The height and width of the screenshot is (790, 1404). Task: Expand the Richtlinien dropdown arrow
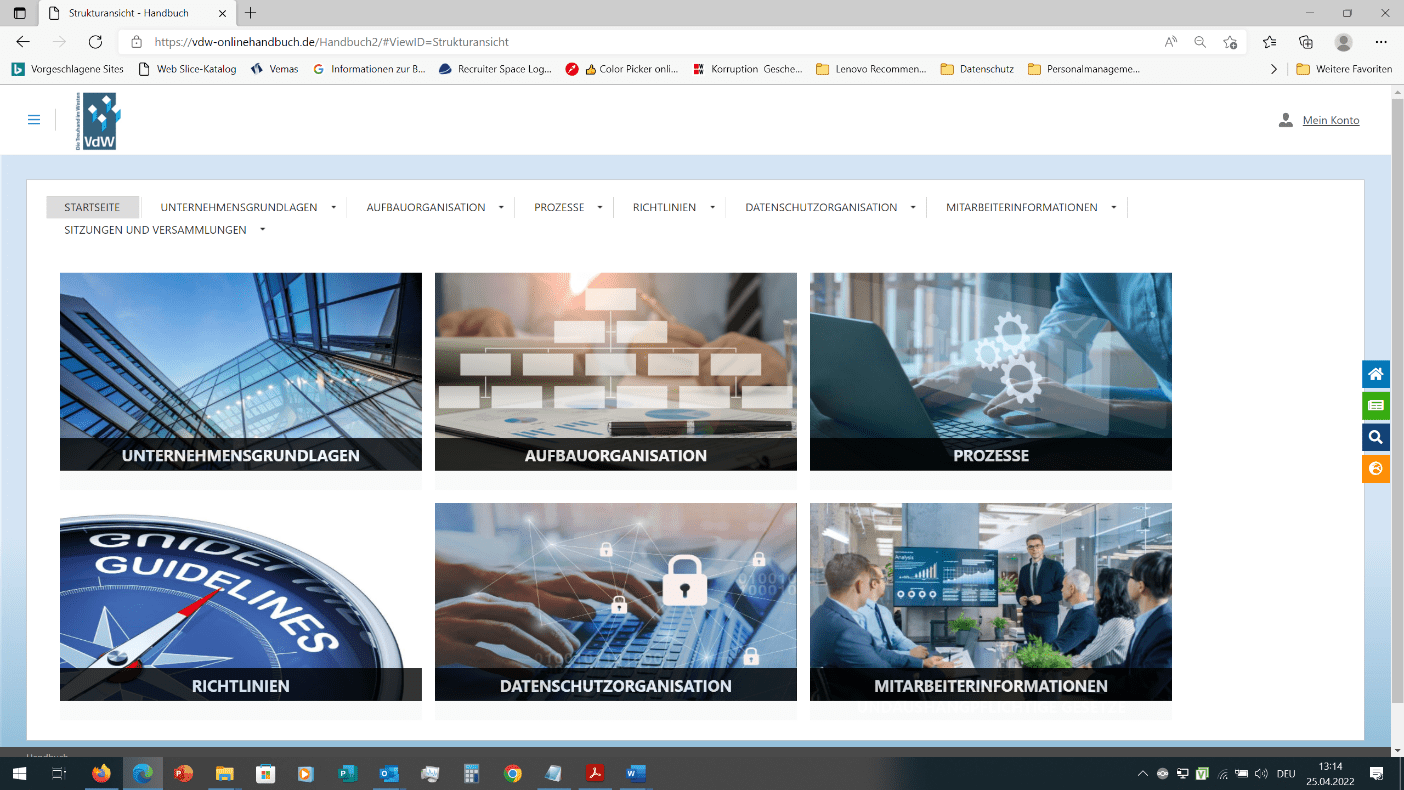[x=712, y=208]
